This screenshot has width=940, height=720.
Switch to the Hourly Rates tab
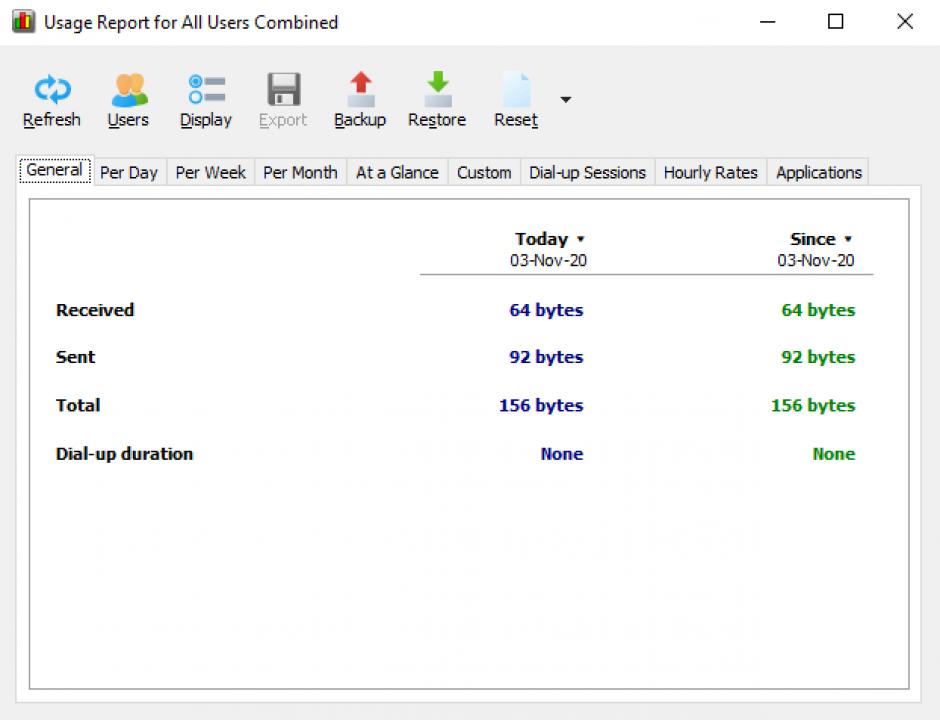coord(711,173)
